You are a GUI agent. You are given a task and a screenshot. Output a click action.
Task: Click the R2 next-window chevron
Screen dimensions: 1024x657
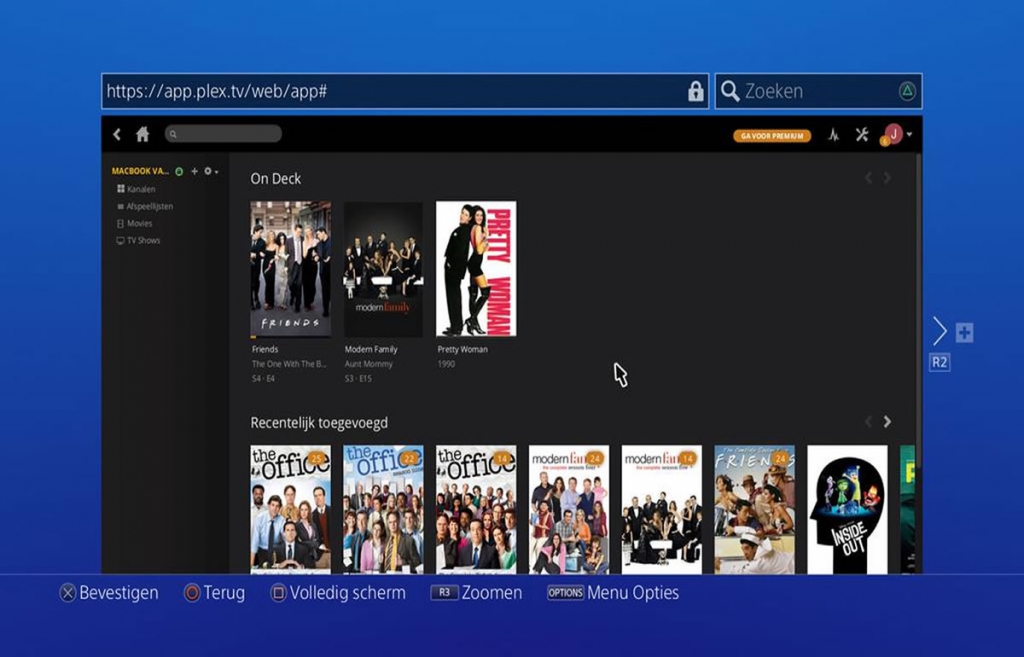point(939,331)
